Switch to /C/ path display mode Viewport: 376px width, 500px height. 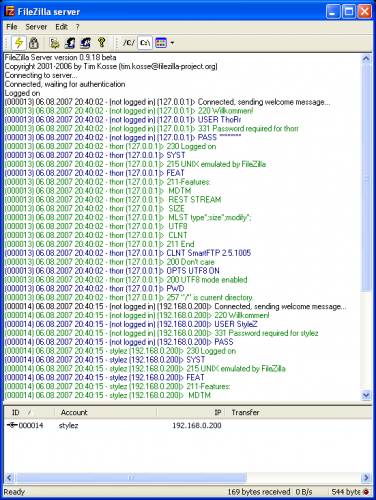(129, 43)
